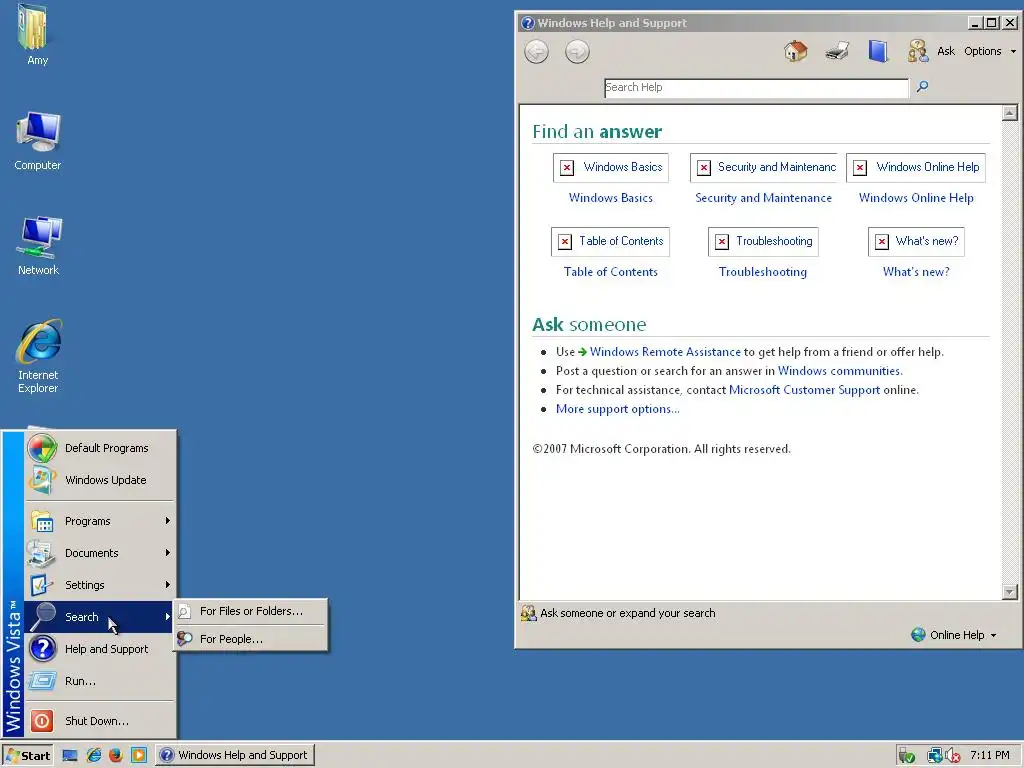Click Windows Help and Support taskbar button
This screenshot has height=768, width=1024.
click(234, 756)
